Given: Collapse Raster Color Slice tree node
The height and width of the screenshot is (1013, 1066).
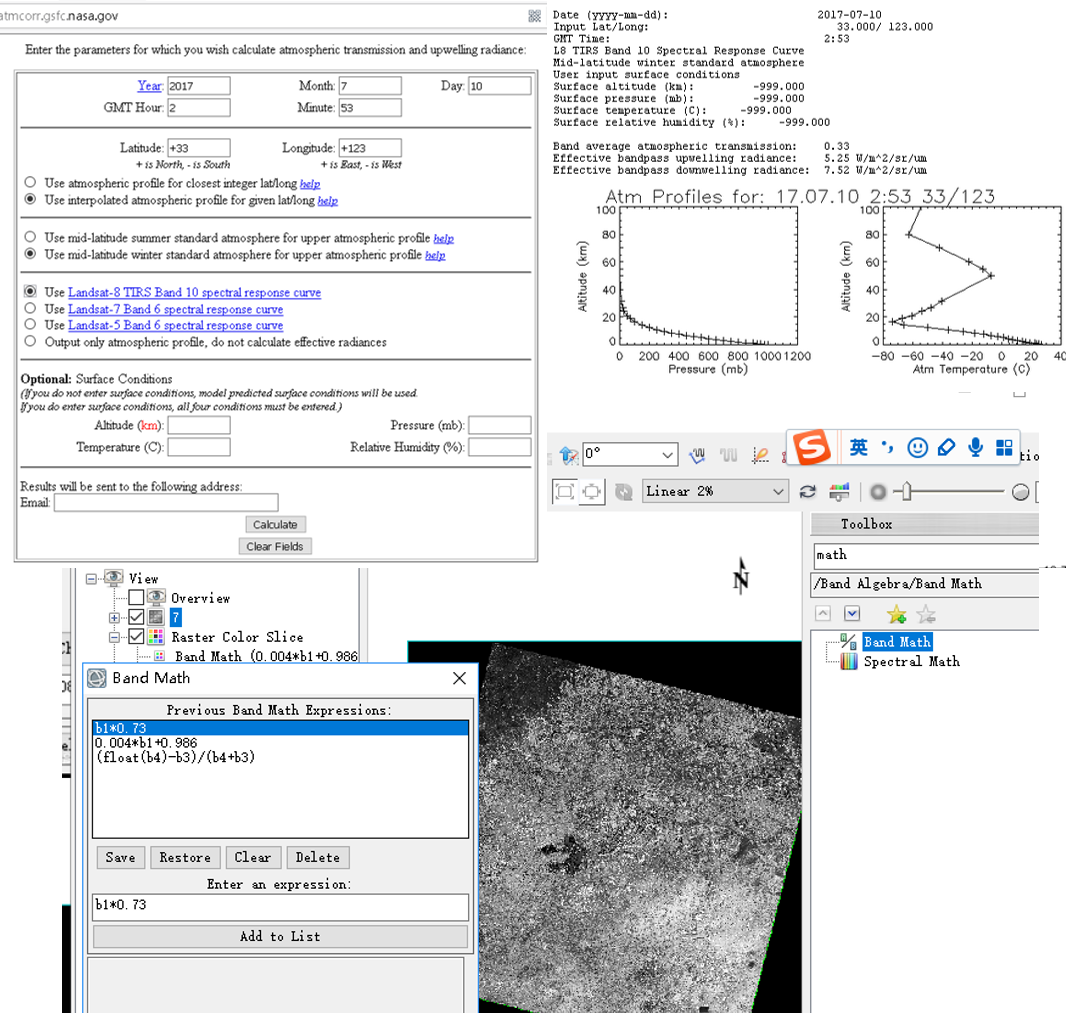Looking at the screenshot, I should (114, 637).
